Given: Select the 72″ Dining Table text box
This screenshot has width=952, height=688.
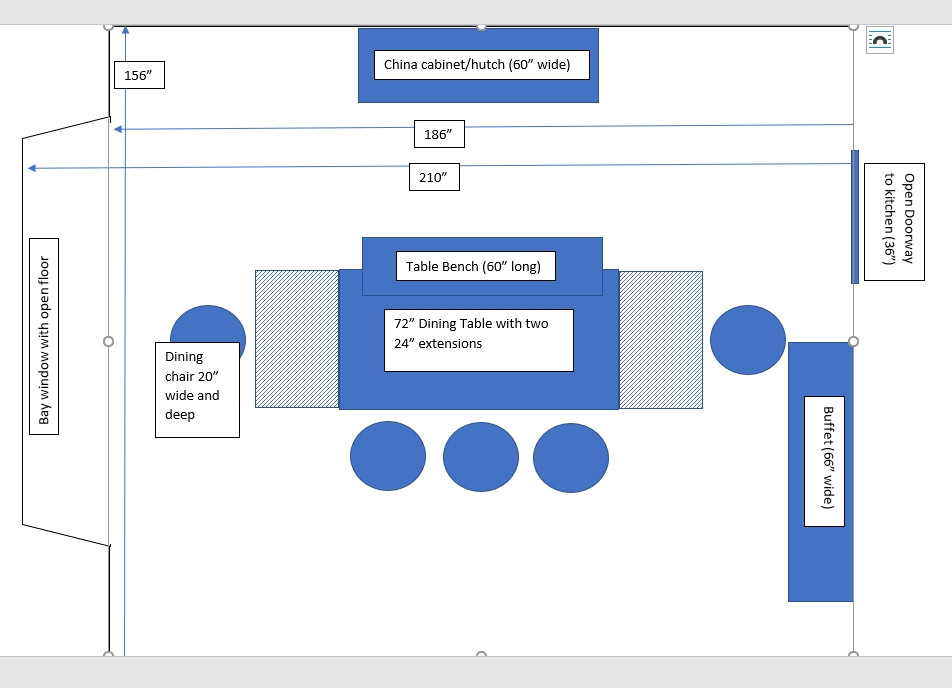Looking at the screenshot, I should pyautogui.click(x=479, y=340).
